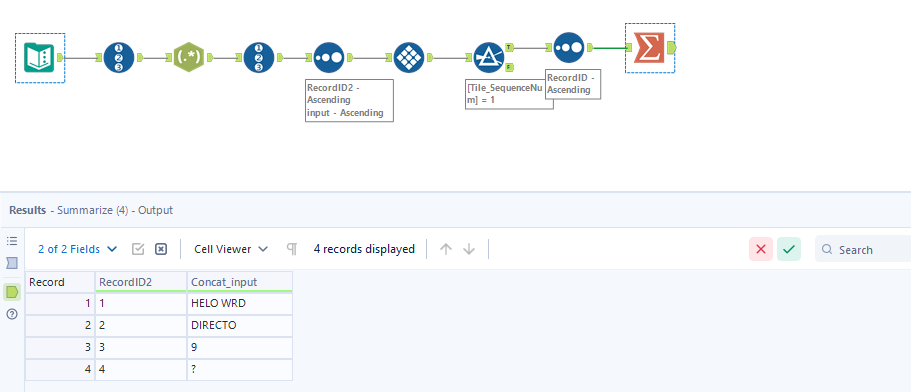Viewport: 911px width, 392px height.
Task: Select the Tile tool on canvas
Action: [x=409, y=57]
